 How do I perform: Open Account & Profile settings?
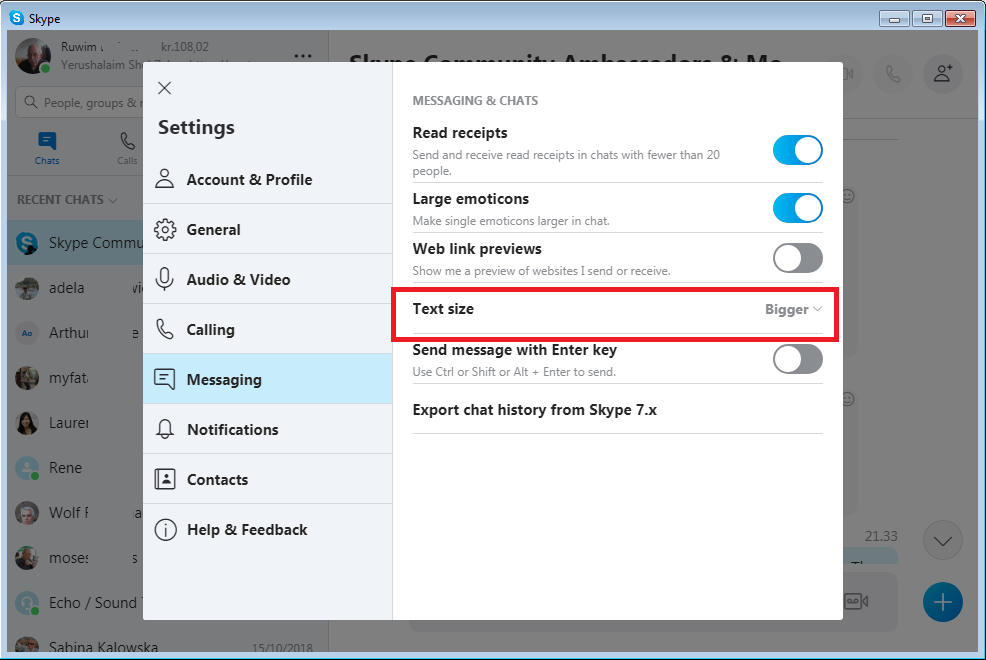[268, 179]
